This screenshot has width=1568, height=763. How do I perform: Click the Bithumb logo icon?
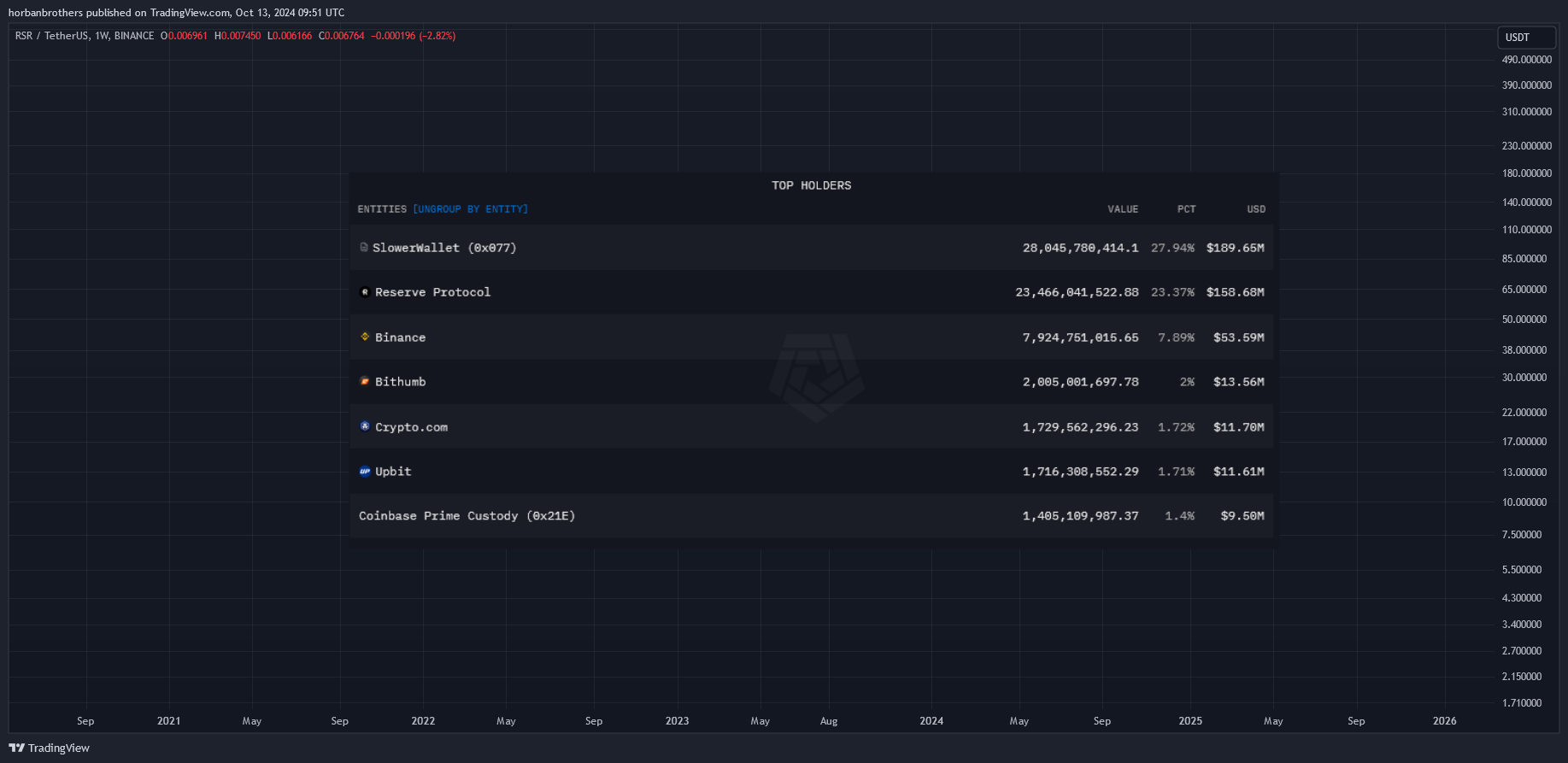pos(365,381)
